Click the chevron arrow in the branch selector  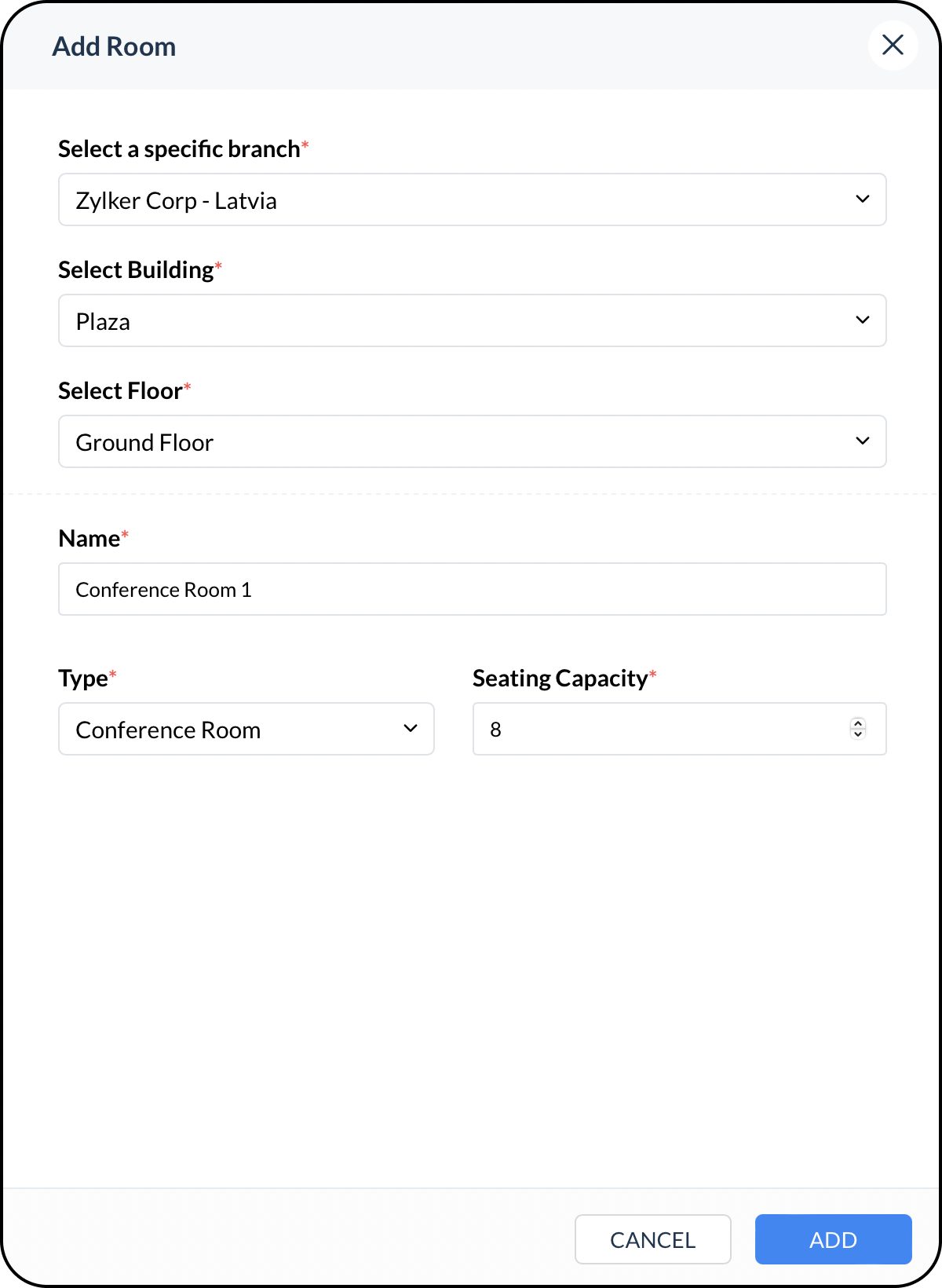863,199
